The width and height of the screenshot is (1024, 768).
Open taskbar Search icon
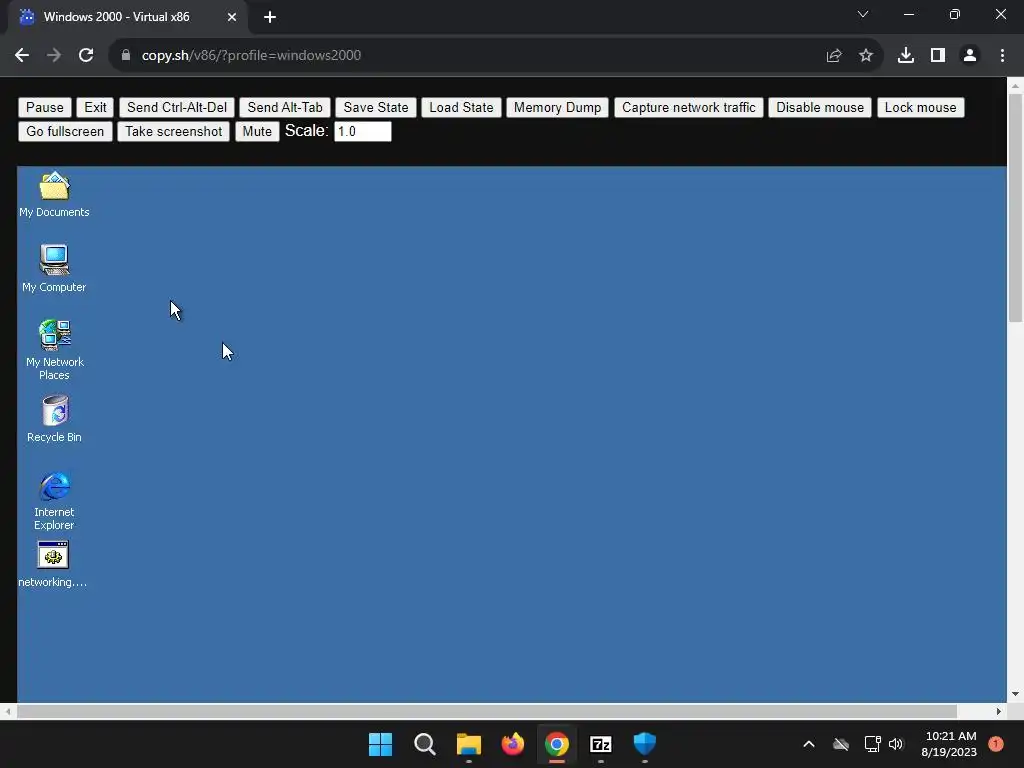click(x=424, y=744)
